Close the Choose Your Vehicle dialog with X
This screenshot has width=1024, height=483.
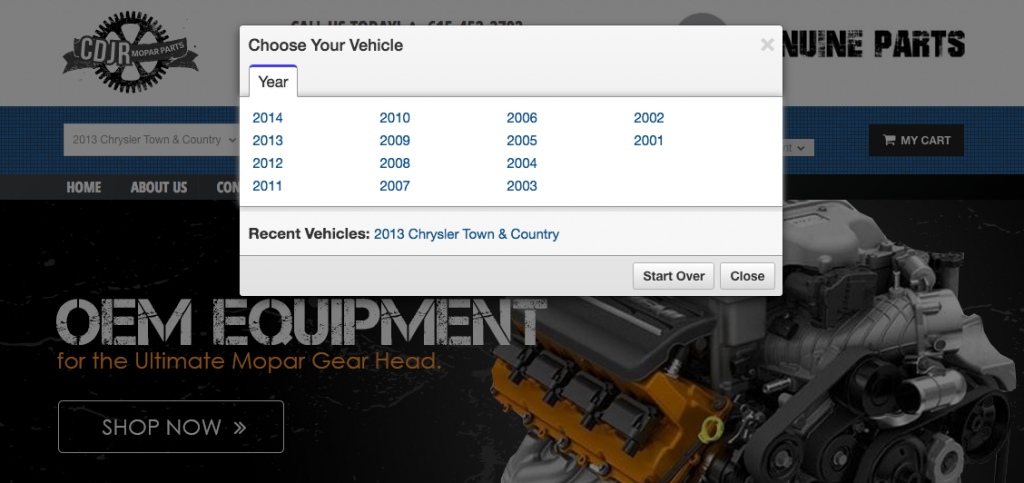pyautogui.click(x=767, y=44)
